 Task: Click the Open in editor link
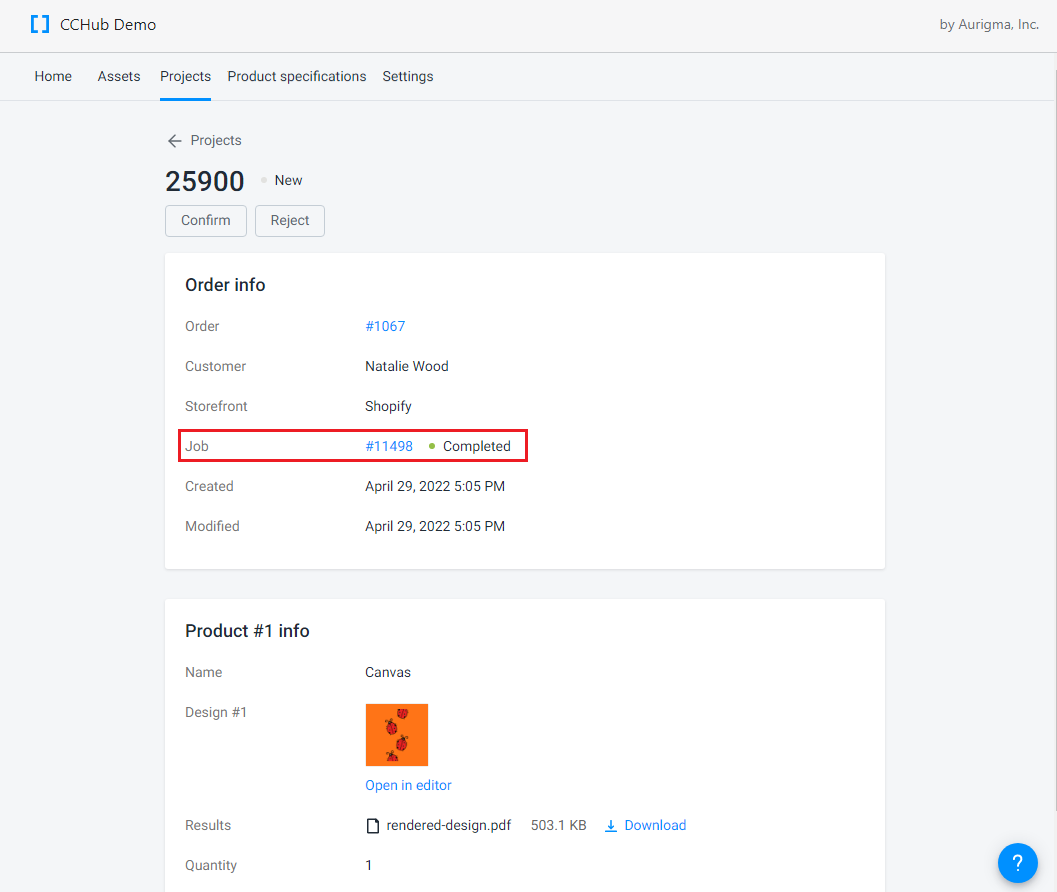pos(408,786)
